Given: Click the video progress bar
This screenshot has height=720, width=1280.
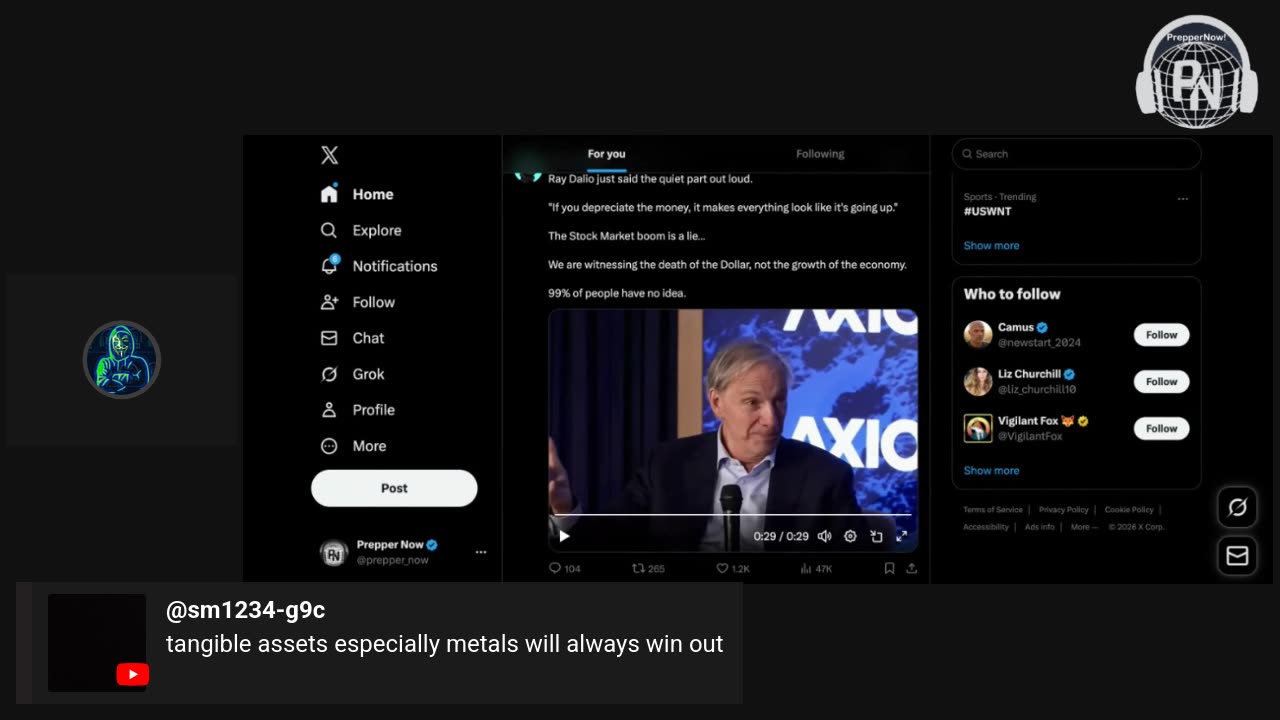Looking at the screenshot, I should point(731,515).
